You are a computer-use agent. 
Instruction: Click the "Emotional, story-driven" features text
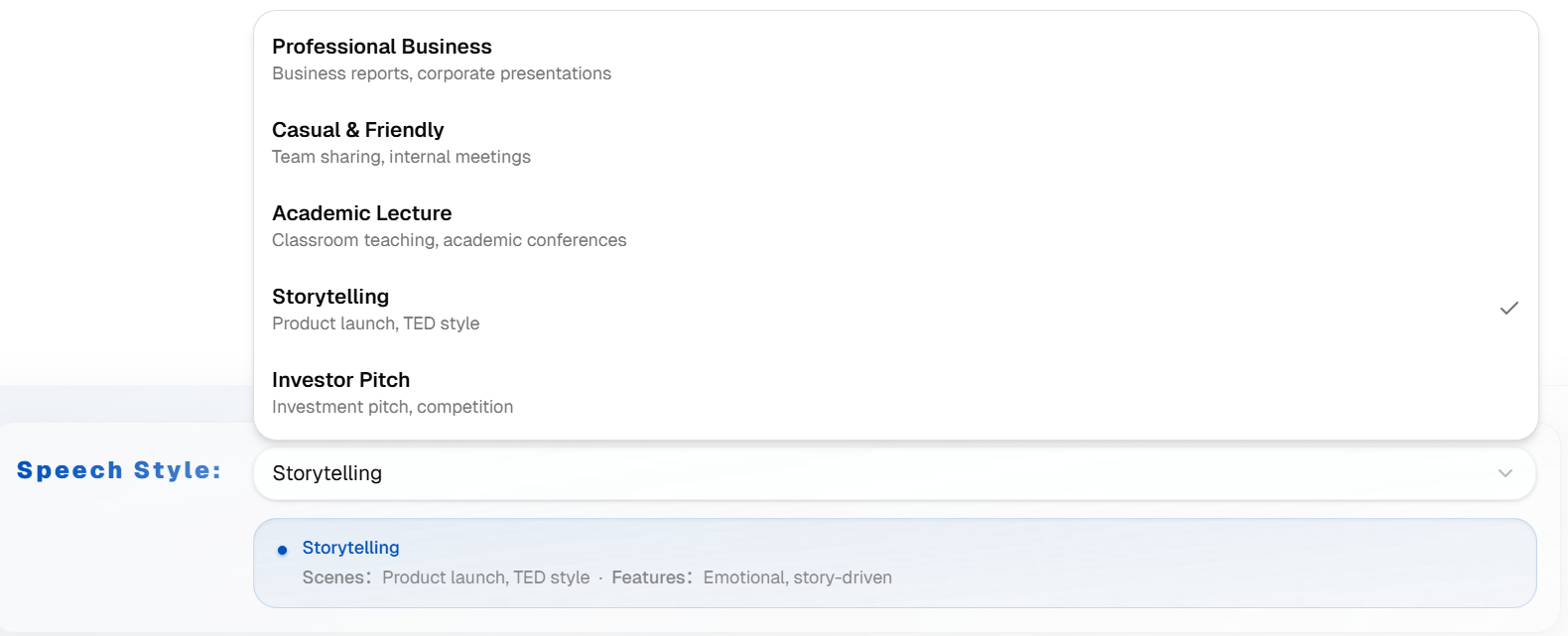click(x=797, y=577)
